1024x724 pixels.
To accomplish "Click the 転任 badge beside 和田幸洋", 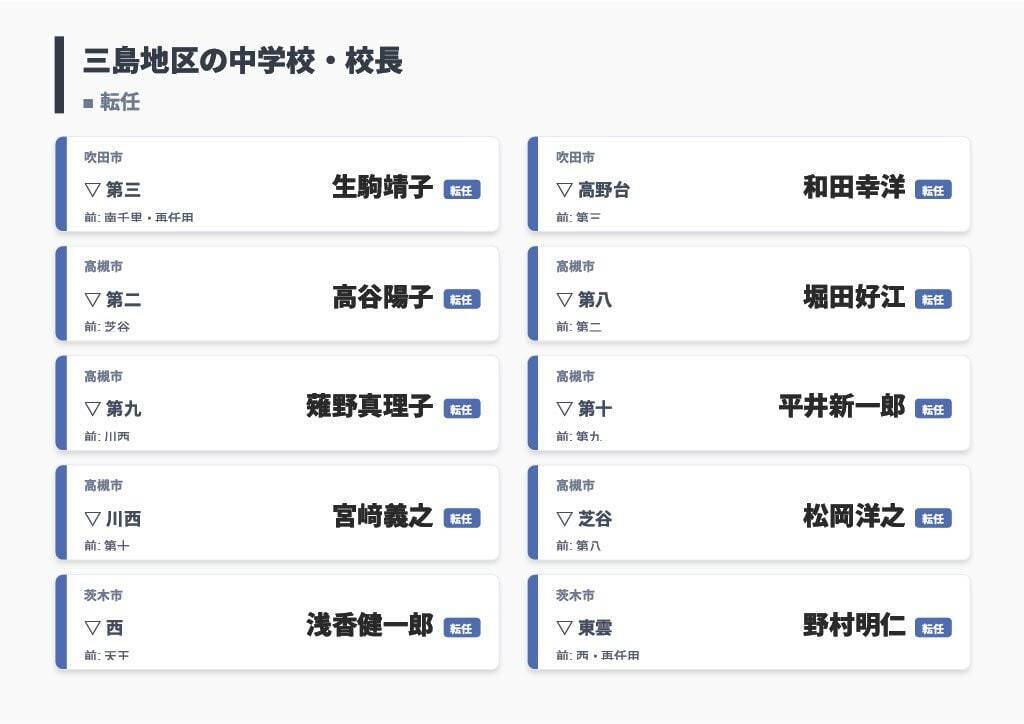I will [933, 190].
